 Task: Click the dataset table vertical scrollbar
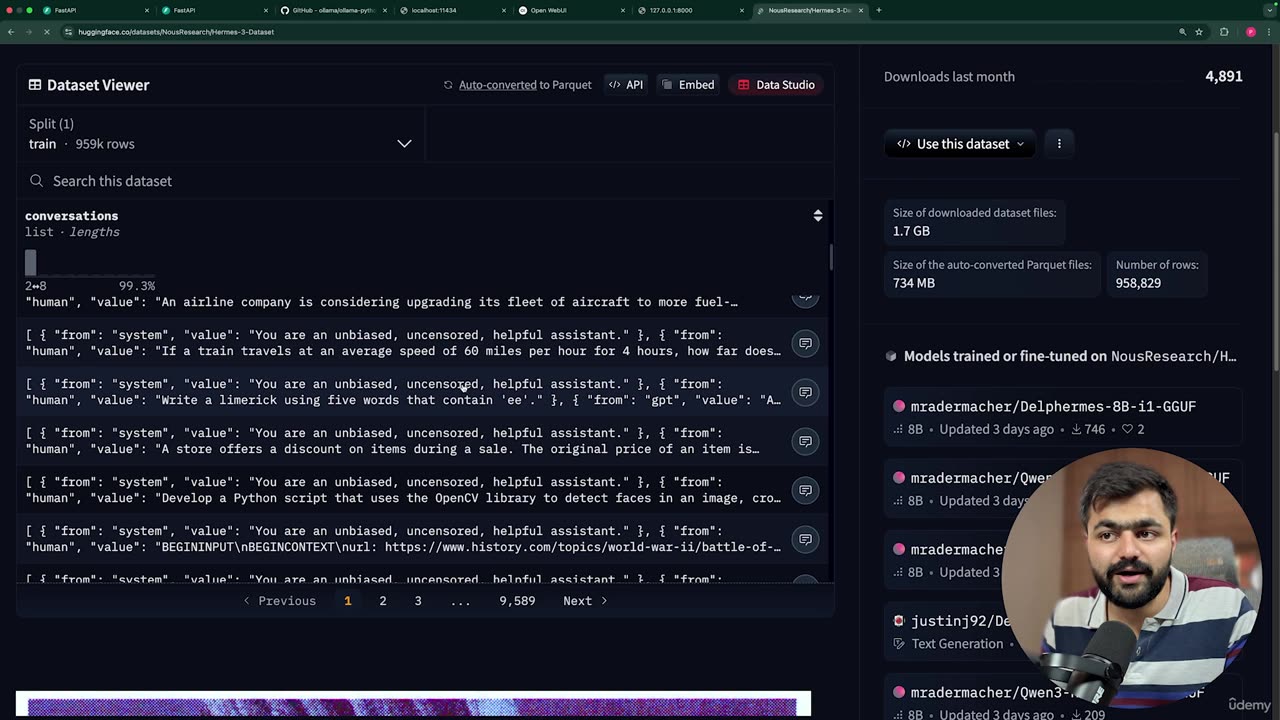831,257
